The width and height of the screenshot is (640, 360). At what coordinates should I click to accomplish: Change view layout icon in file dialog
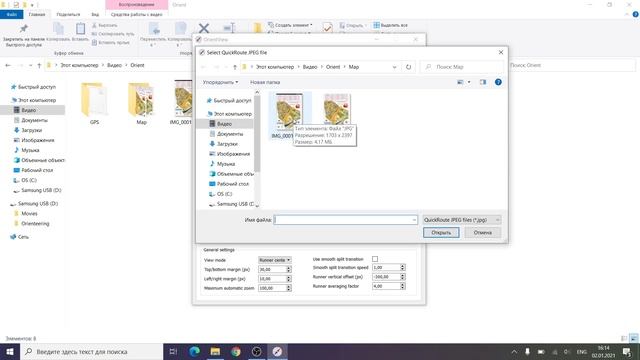click(x=460, y=82)
